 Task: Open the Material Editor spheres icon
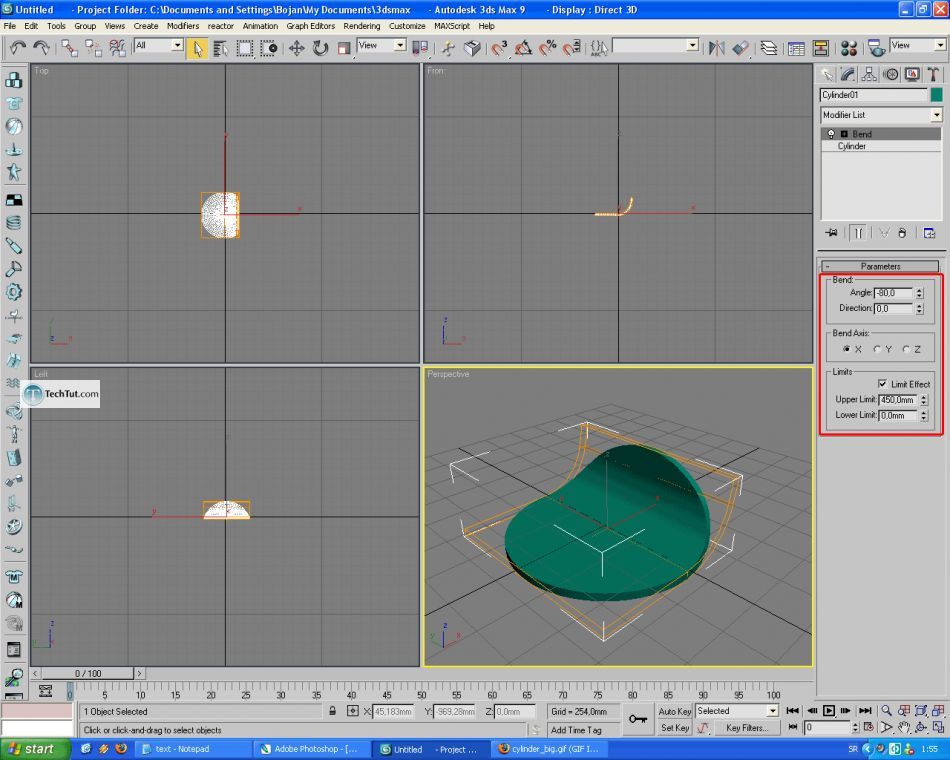[x=849, y=48]
